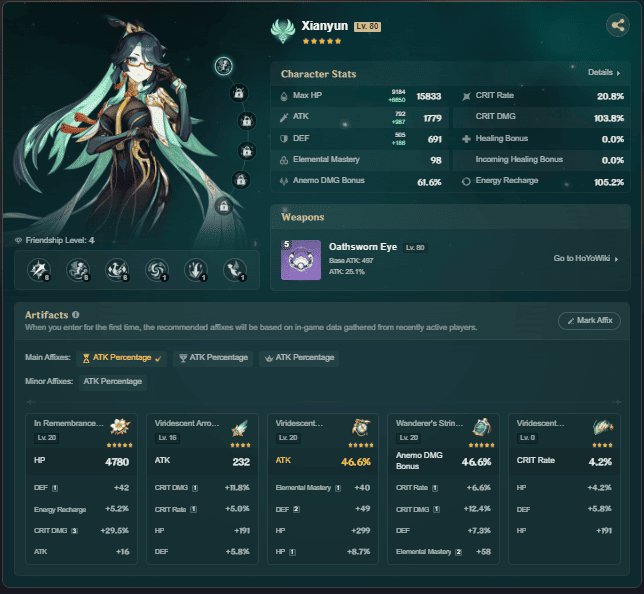Click the Energy Recharge 105.2% value
The height and width of the screenshot is (594, 644).
pos(609,182)
